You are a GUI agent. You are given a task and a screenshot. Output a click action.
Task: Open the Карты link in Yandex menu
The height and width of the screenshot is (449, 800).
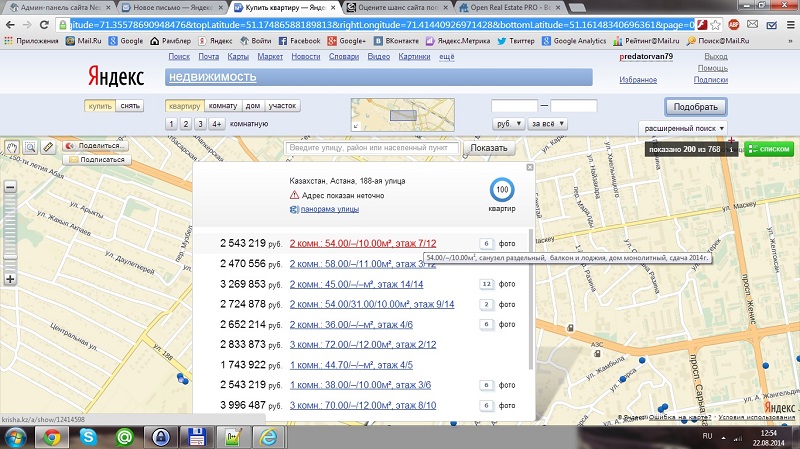238,57
